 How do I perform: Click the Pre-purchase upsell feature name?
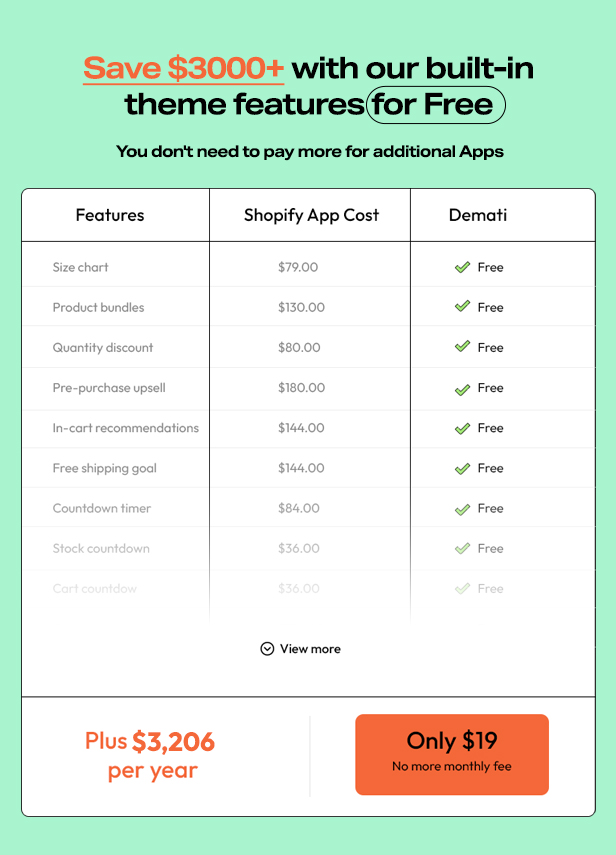[x=109, y=388]
